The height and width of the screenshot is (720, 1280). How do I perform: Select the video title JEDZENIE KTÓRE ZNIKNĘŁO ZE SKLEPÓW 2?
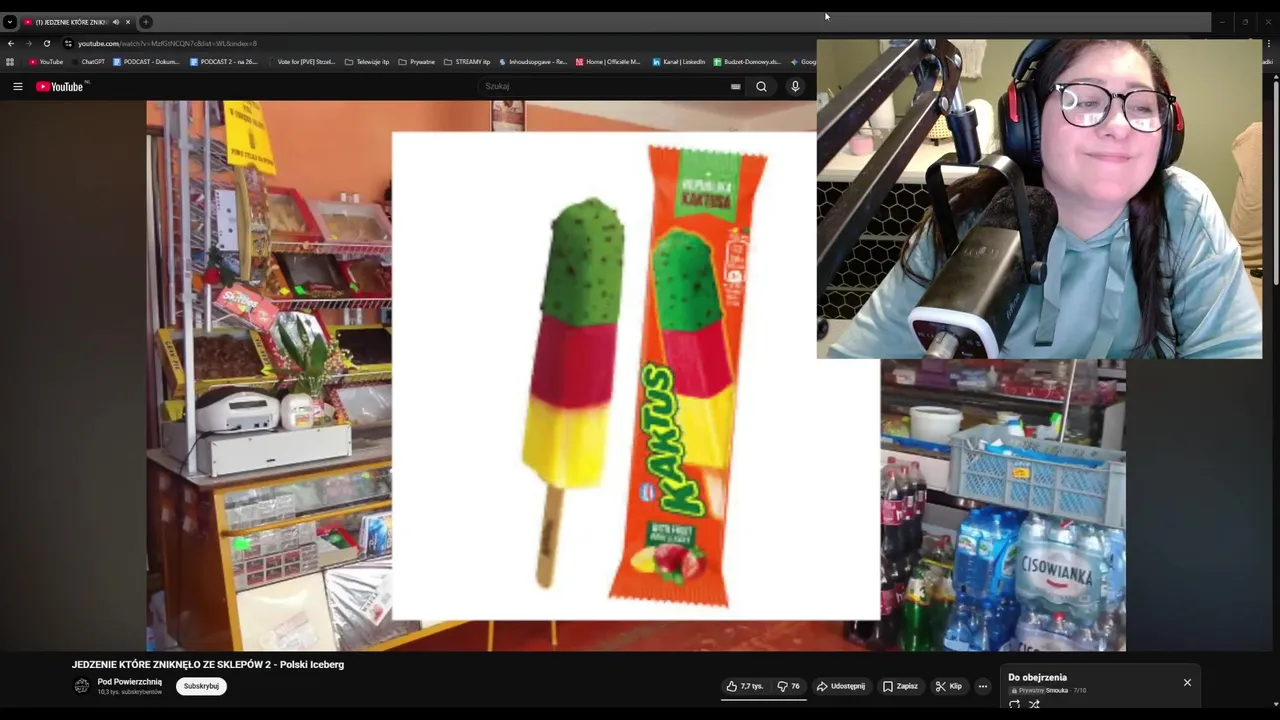pos(208,665)
